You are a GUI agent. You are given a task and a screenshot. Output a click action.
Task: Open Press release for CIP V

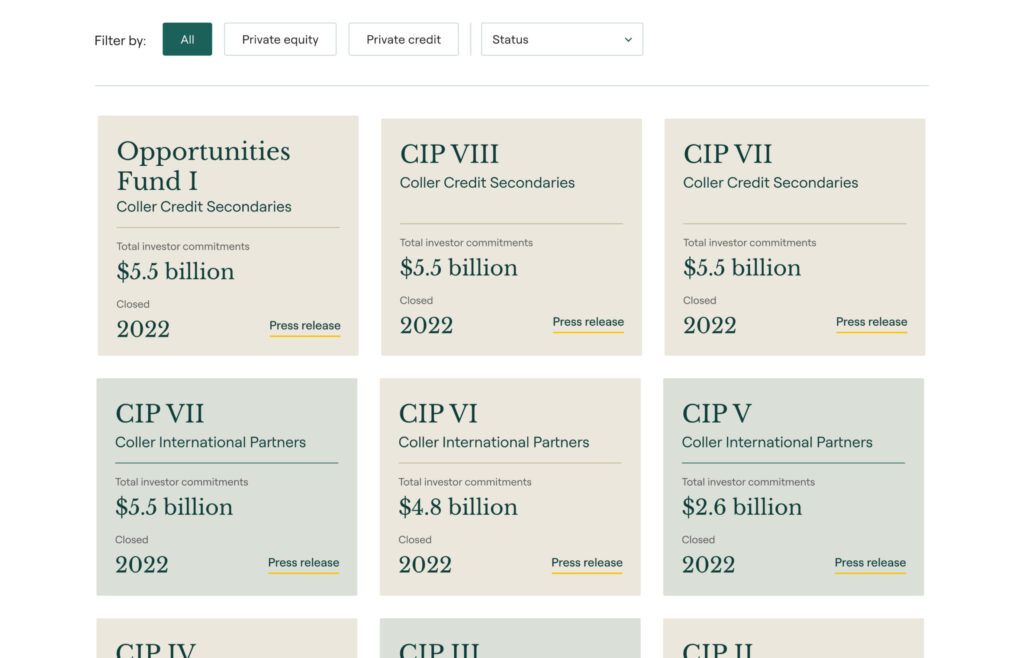click(x=871, y=563)
